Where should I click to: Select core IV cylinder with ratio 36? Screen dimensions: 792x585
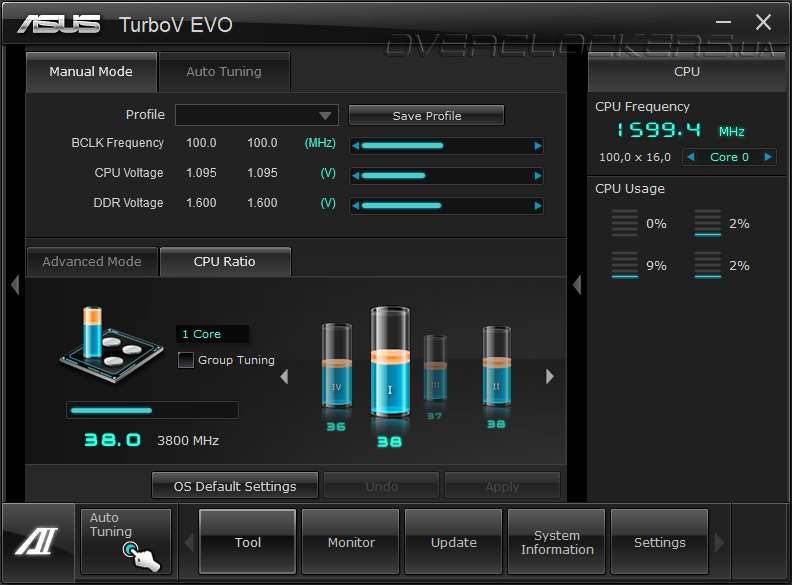(x=336, y=365)
